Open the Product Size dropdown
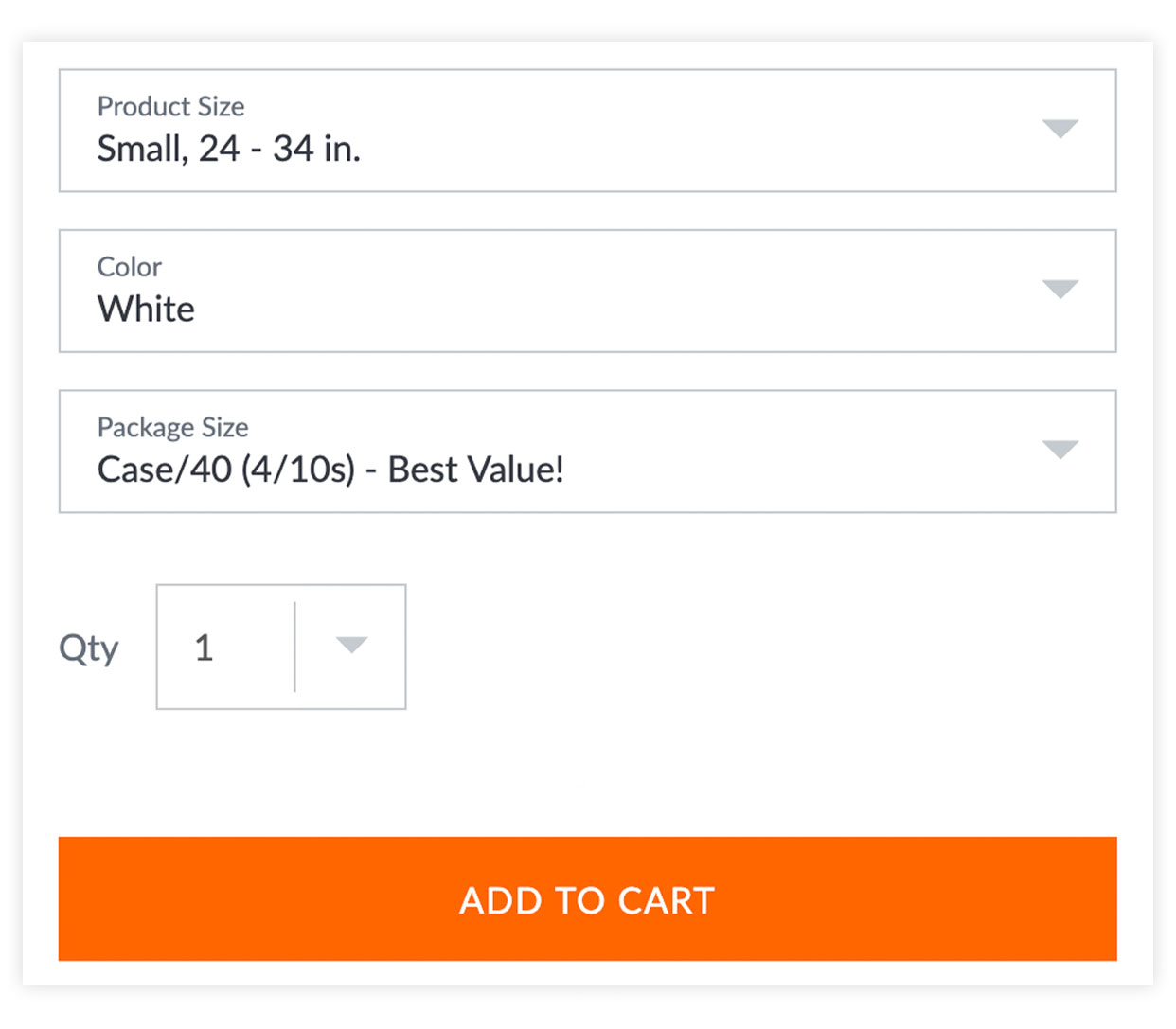1176x1029 pixels. click(x=587, y=131)
